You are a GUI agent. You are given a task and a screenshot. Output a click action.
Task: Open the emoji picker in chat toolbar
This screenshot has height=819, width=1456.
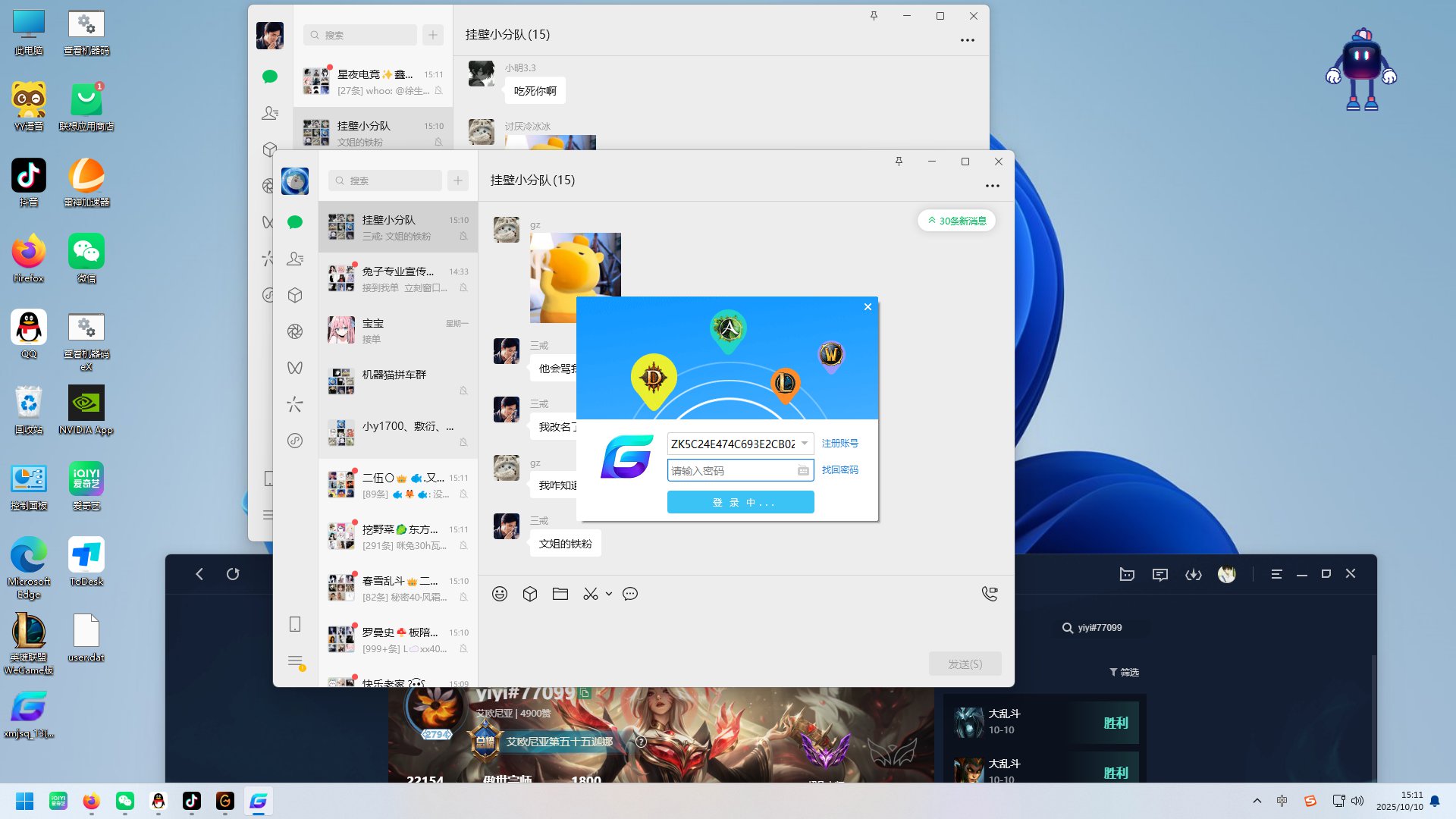tap(499, 594)
